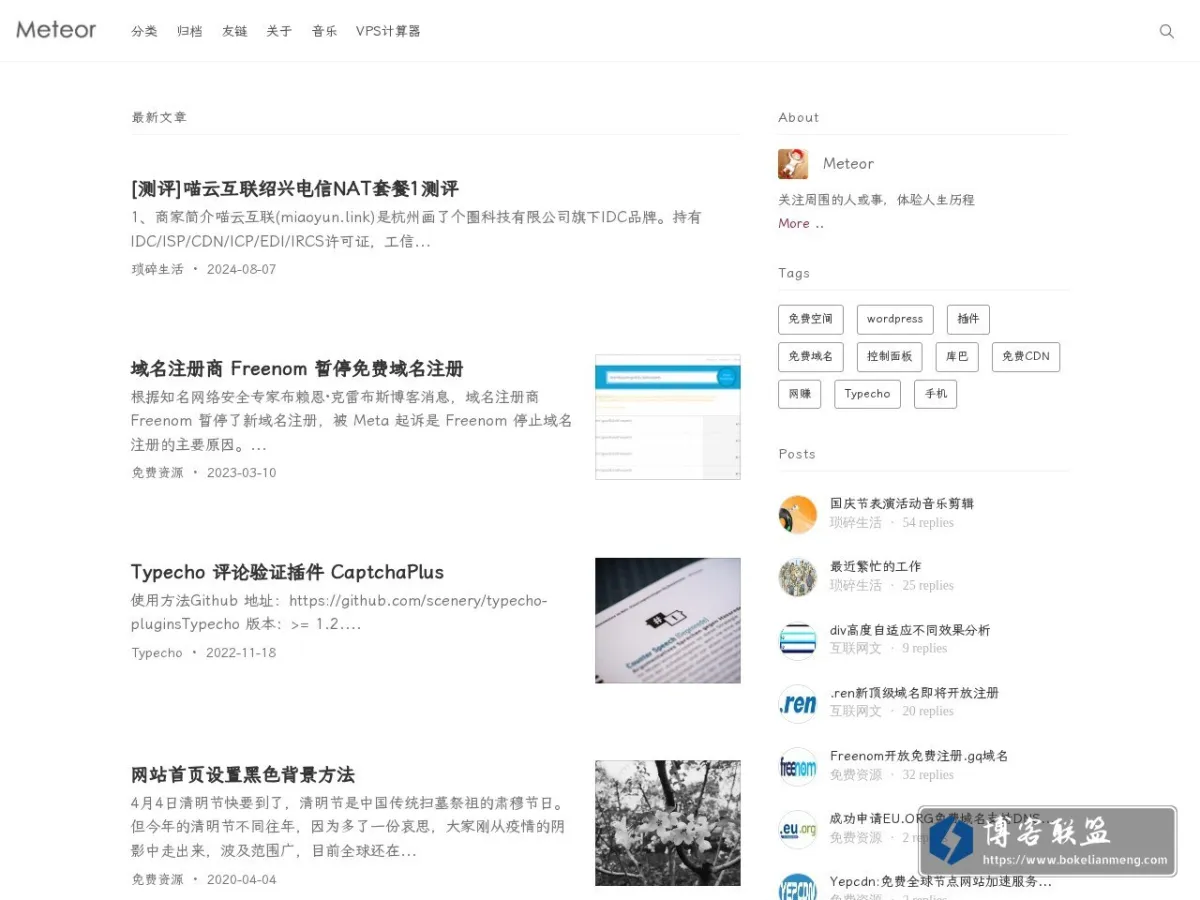
Task: Click the Freenom logo icon
Action: [798, 766]
